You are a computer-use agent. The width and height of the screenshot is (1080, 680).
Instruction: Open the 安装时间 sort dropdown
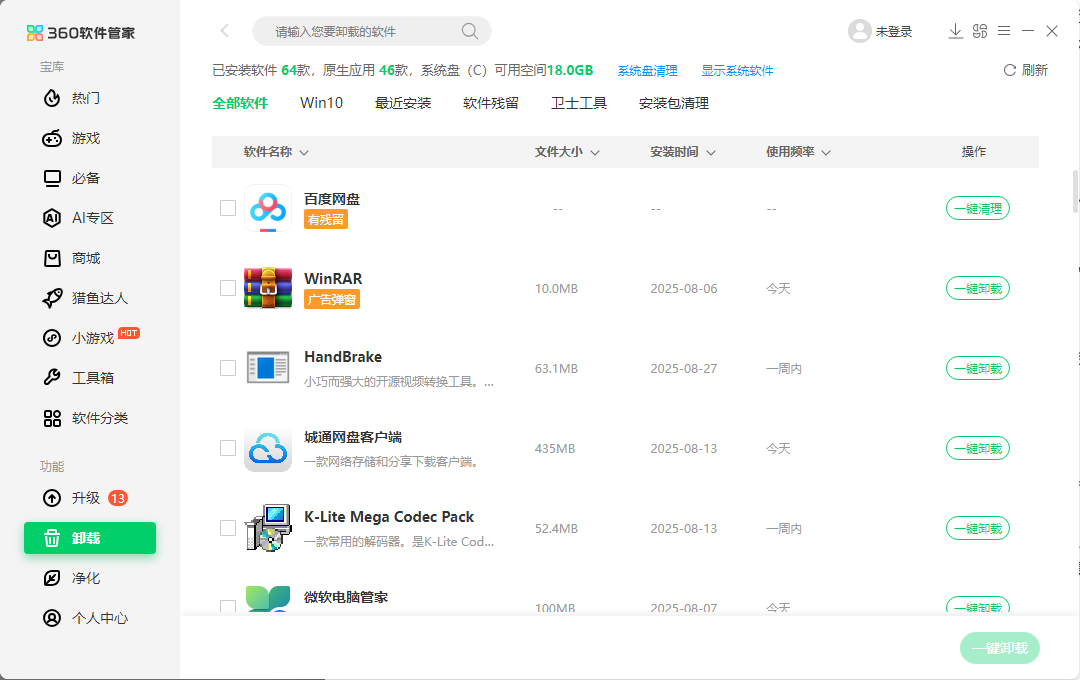[710, 152]
